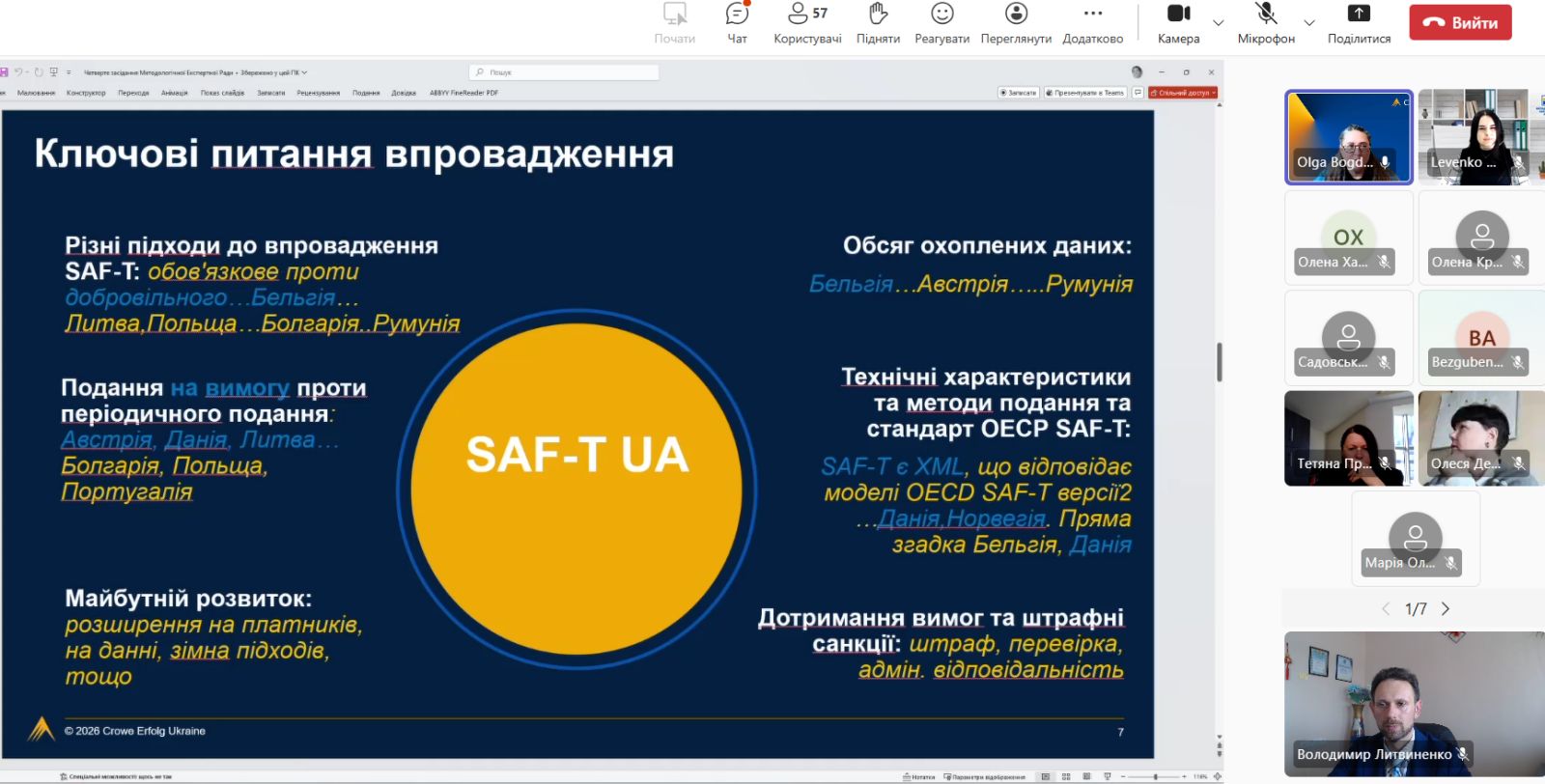Open the Показ слайдів ribbon tab
This screenshot has height=784, width=1545.
coord(222,93)
